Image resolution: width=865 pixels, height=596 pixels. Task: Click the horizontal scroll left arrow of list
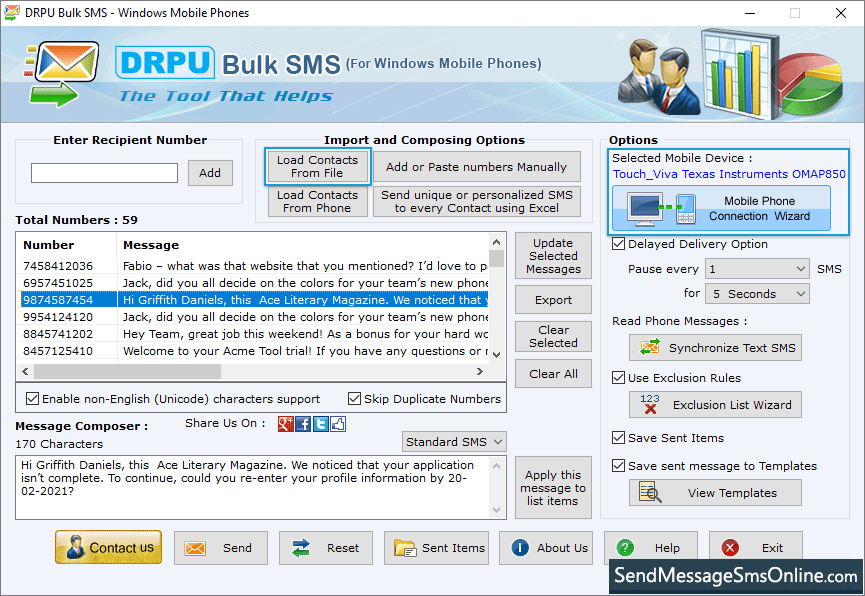25,372
